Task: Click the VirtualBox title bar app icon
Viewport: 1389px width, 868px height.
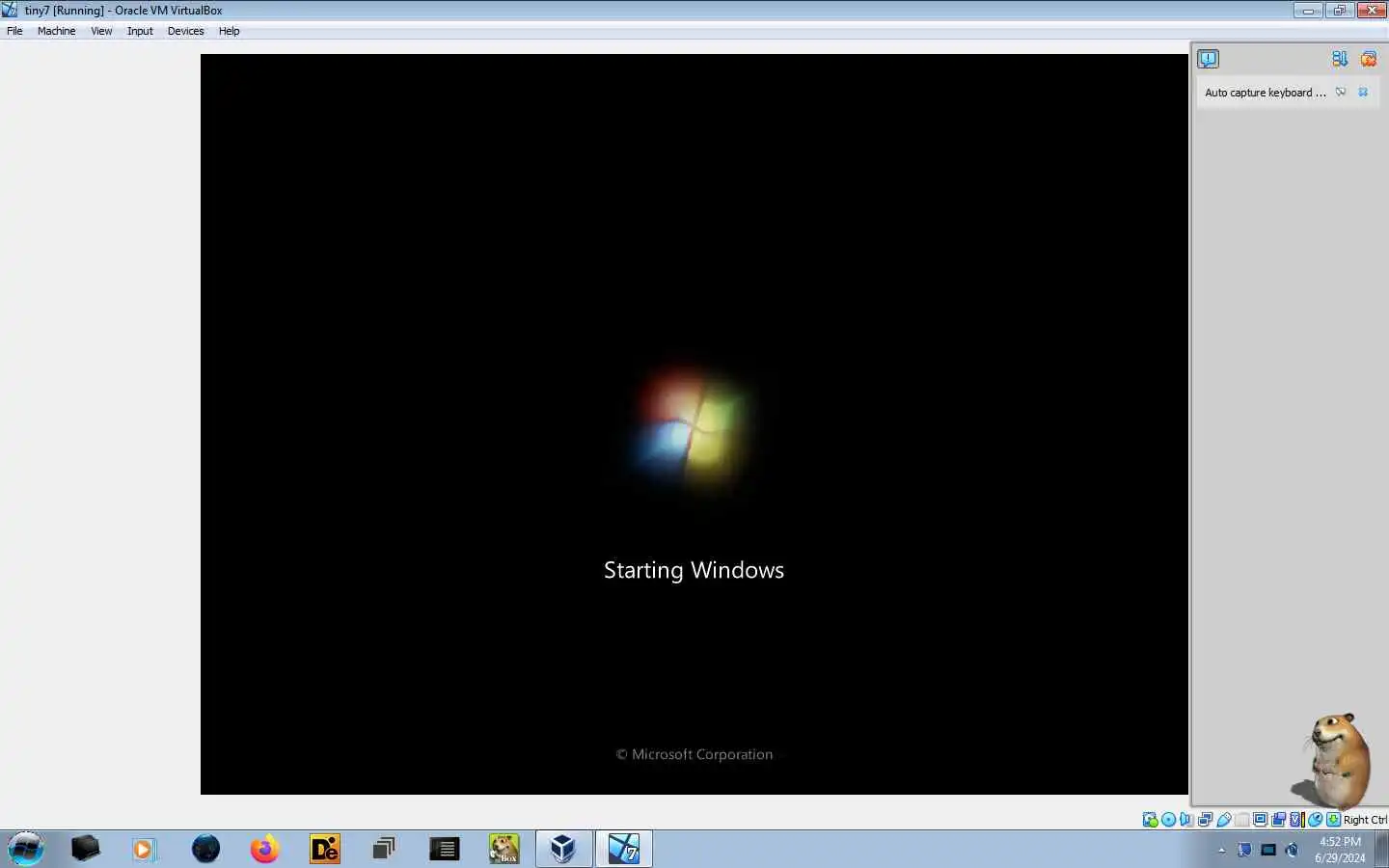Action: tap(10, 10)
